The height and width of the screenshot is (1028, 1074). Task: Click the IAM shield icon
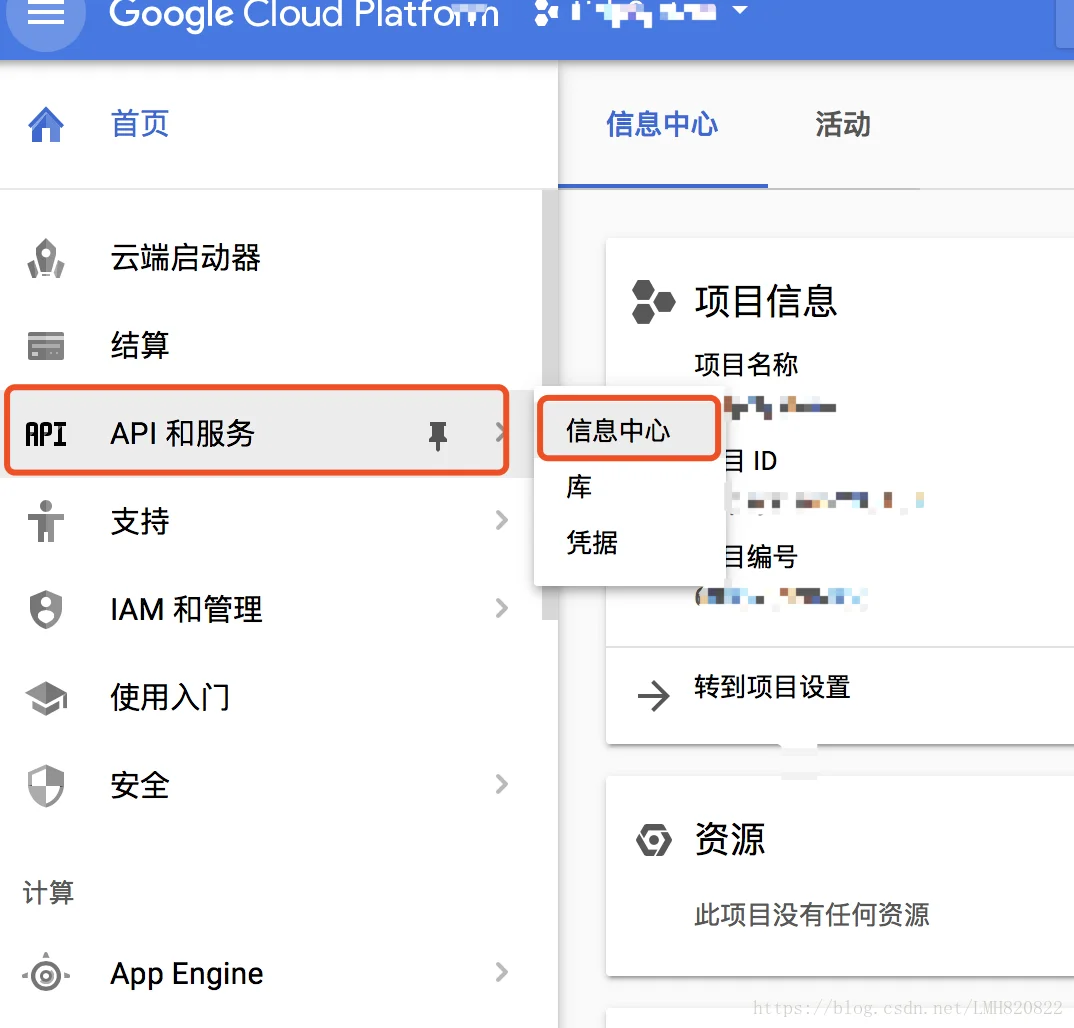(x=46, y=609)
